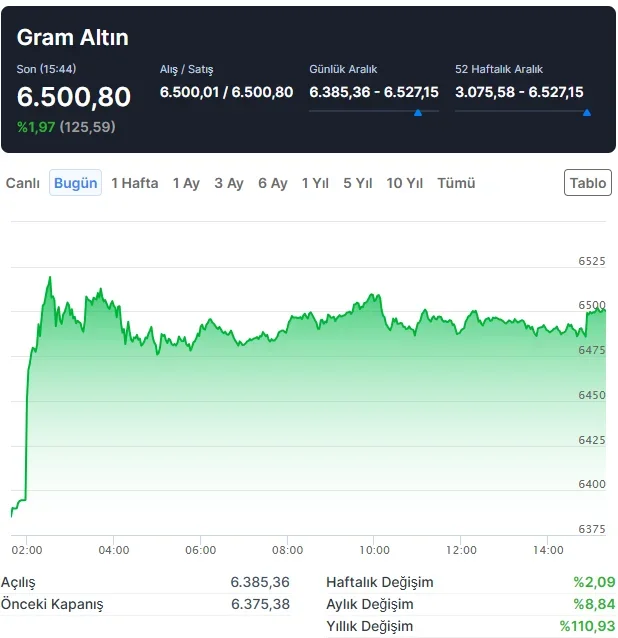Click the Tablo button
618x638 pixels.
pos(588,183)
